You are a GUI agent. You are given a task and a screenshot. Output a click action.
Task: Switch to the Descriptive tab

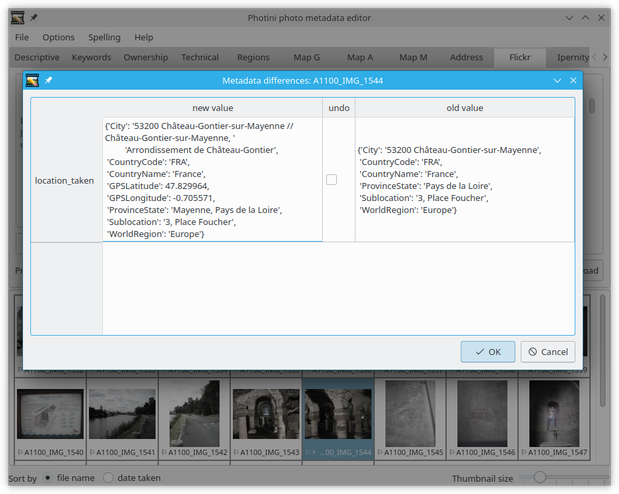point(37,58)
